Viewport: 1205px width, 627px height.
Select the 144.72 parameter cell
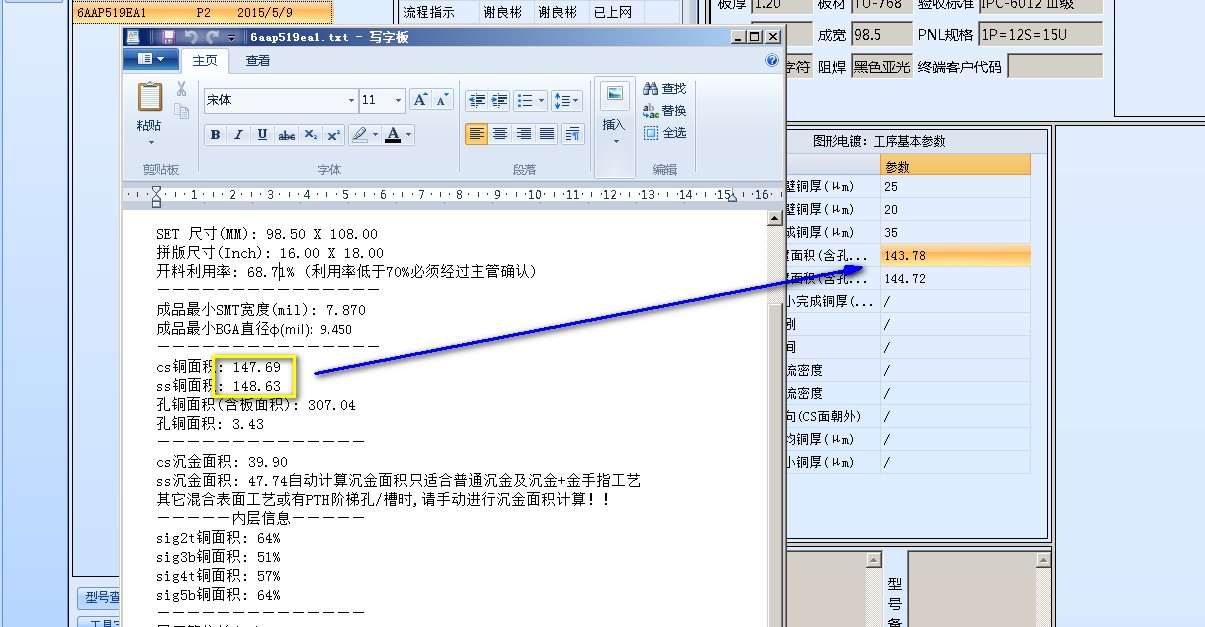coord(955,279)
